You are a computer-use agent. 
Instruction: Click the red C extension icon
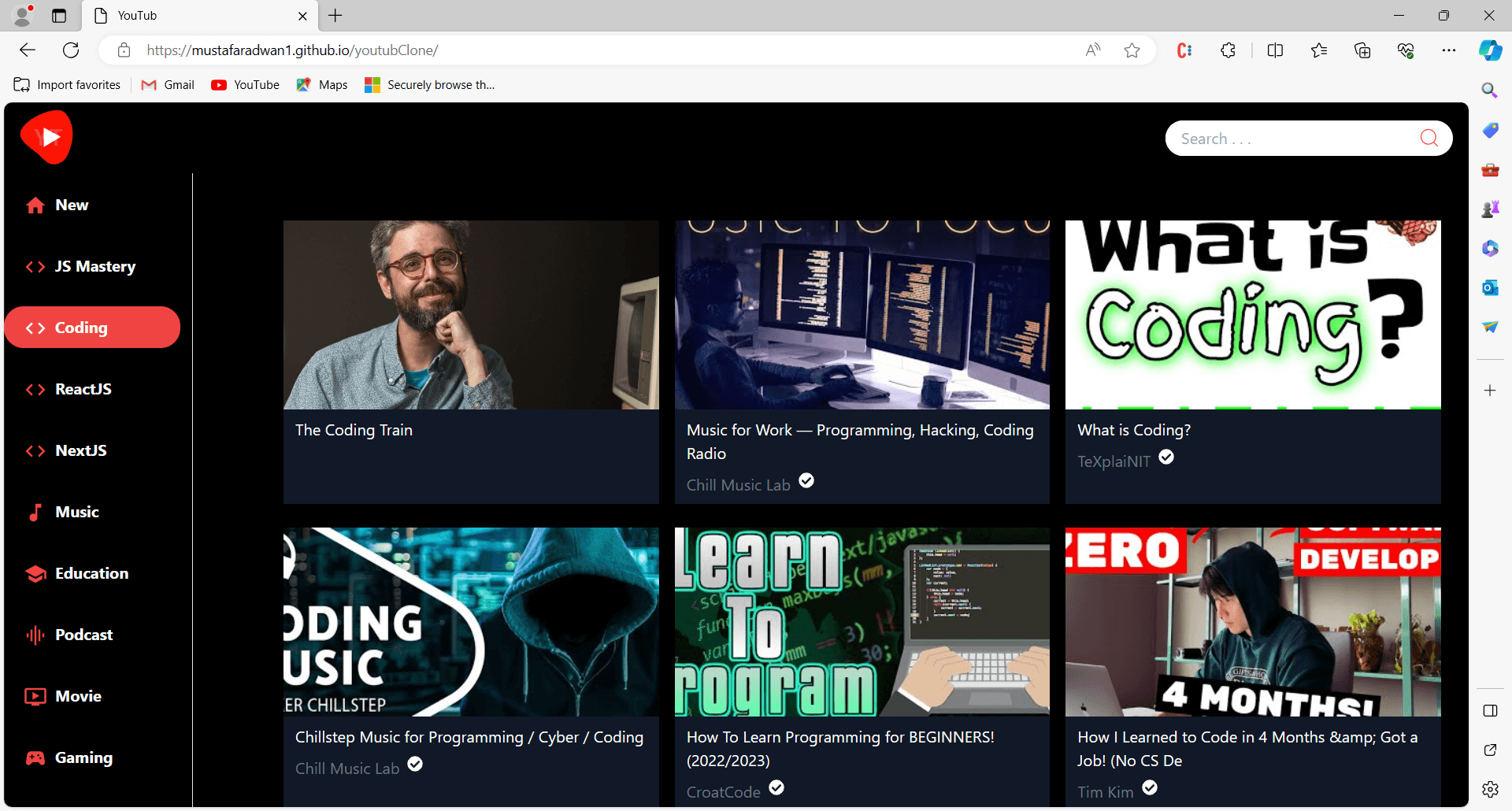(1184, 50)
